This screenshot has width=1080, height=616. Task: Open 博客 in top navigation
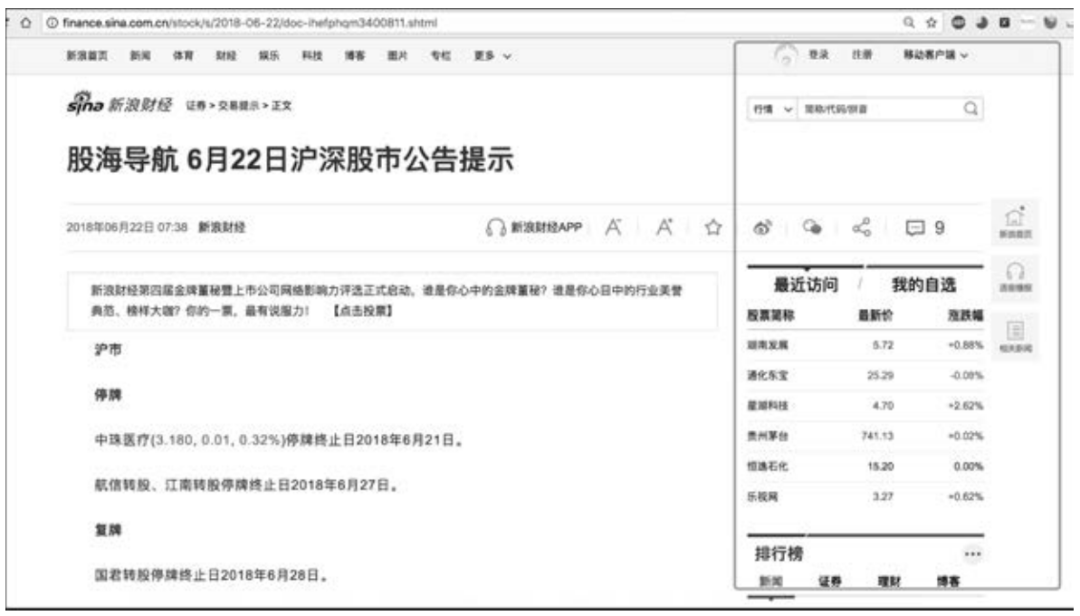point(355,56)
